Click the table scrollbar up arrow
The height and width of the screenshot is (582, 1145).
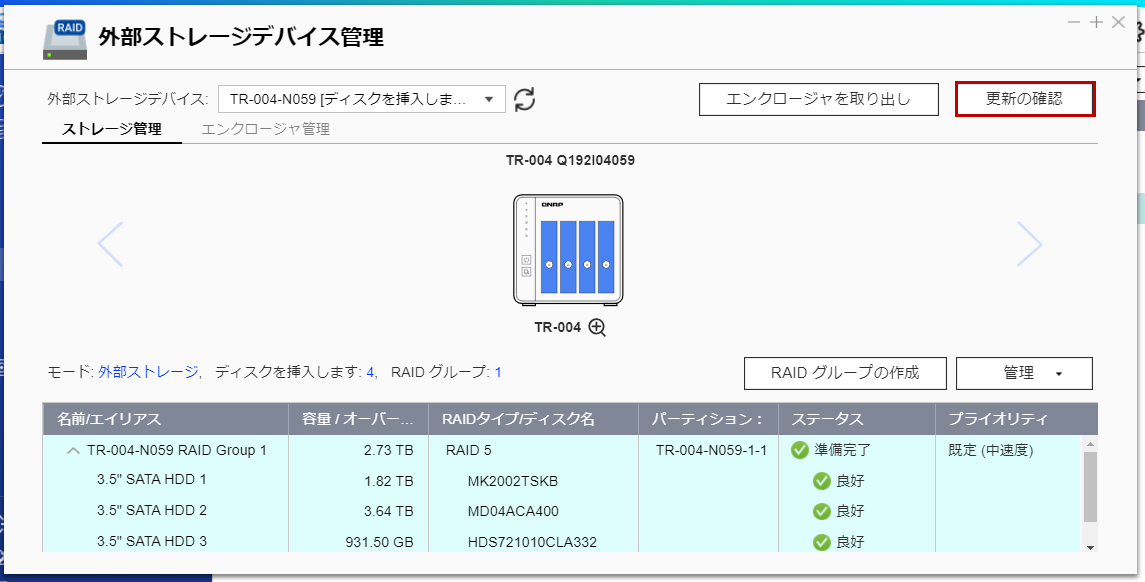[x=1090, y=444]
